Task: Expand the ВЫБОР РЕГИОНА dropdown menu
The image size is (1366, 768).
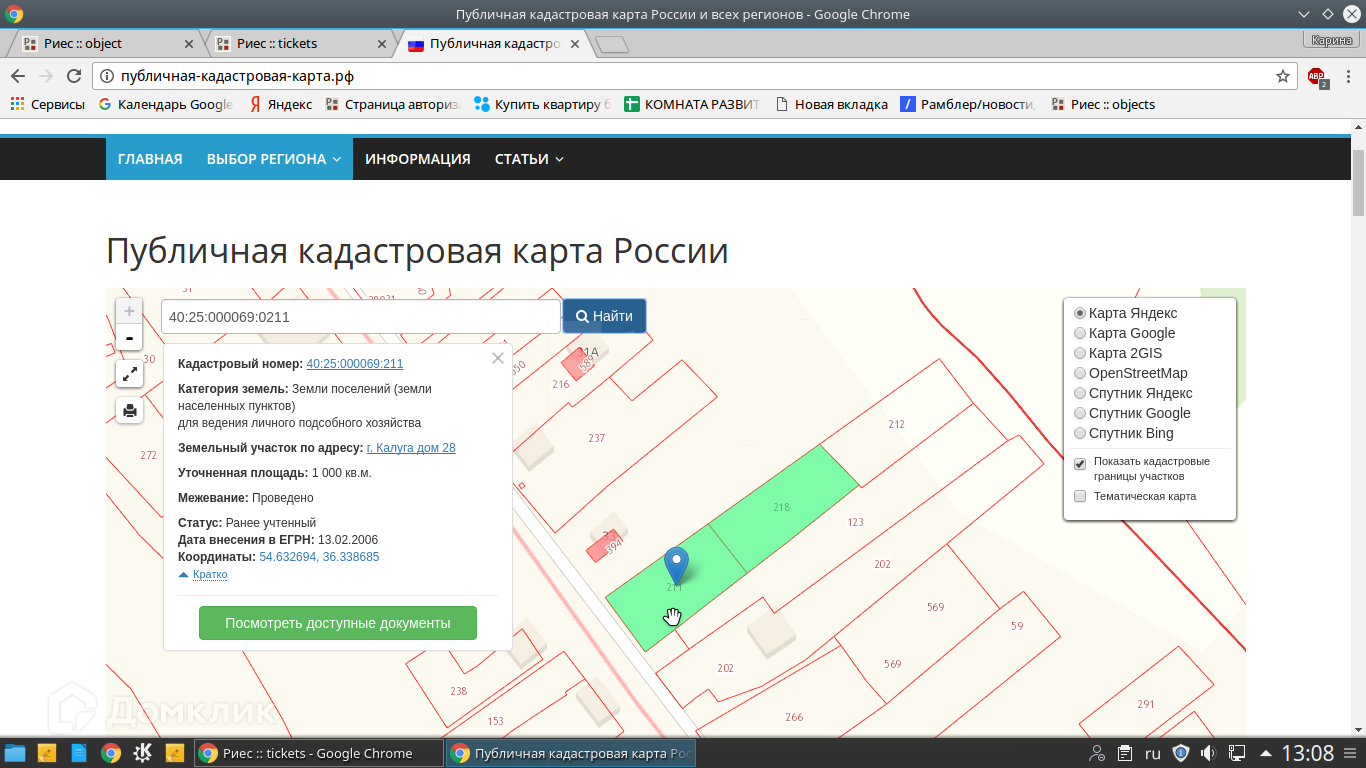Action: (x=274, y=159)
